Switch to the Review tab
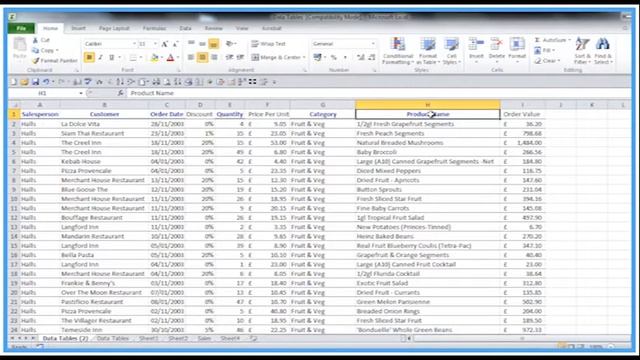 click(213, 28)
